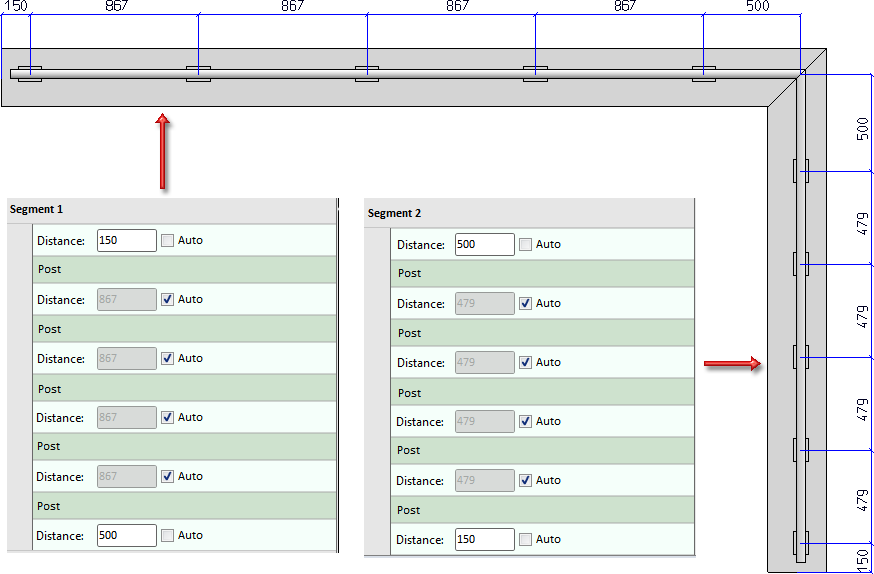Click Segment 1's last Distance field showing 500
874x574 pixels.
point(127,535)
